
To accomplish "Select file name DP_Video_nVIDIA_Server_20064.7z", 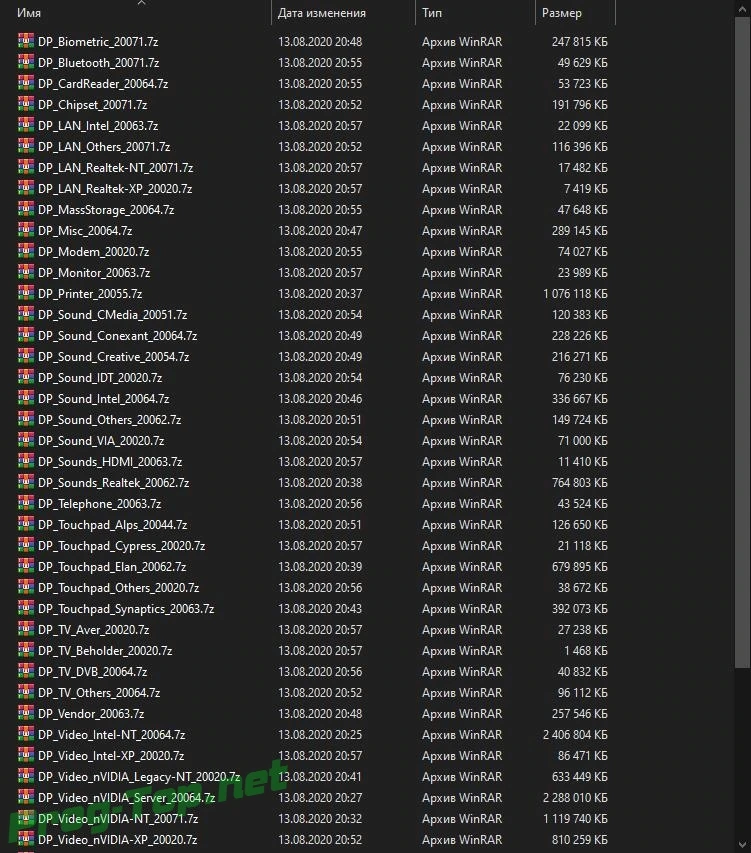I will tap(127, 798).
